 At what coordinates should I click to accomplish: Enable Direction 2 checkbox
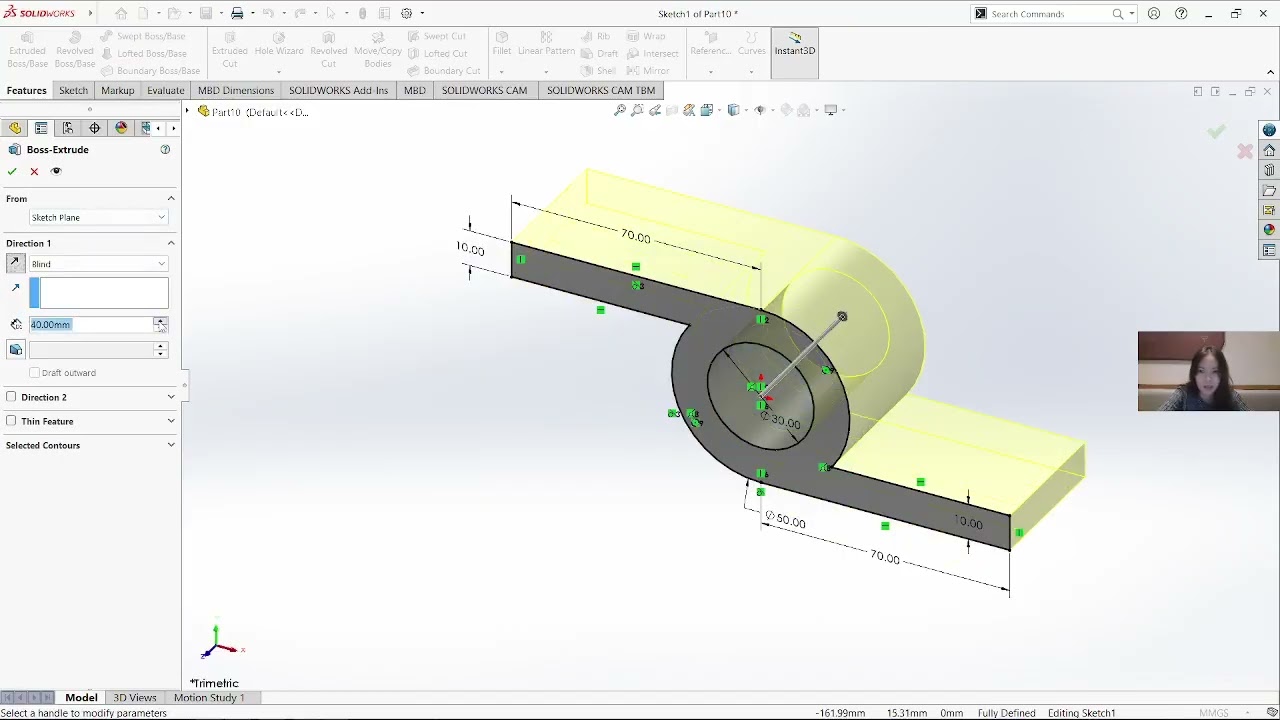click(11, 397)
